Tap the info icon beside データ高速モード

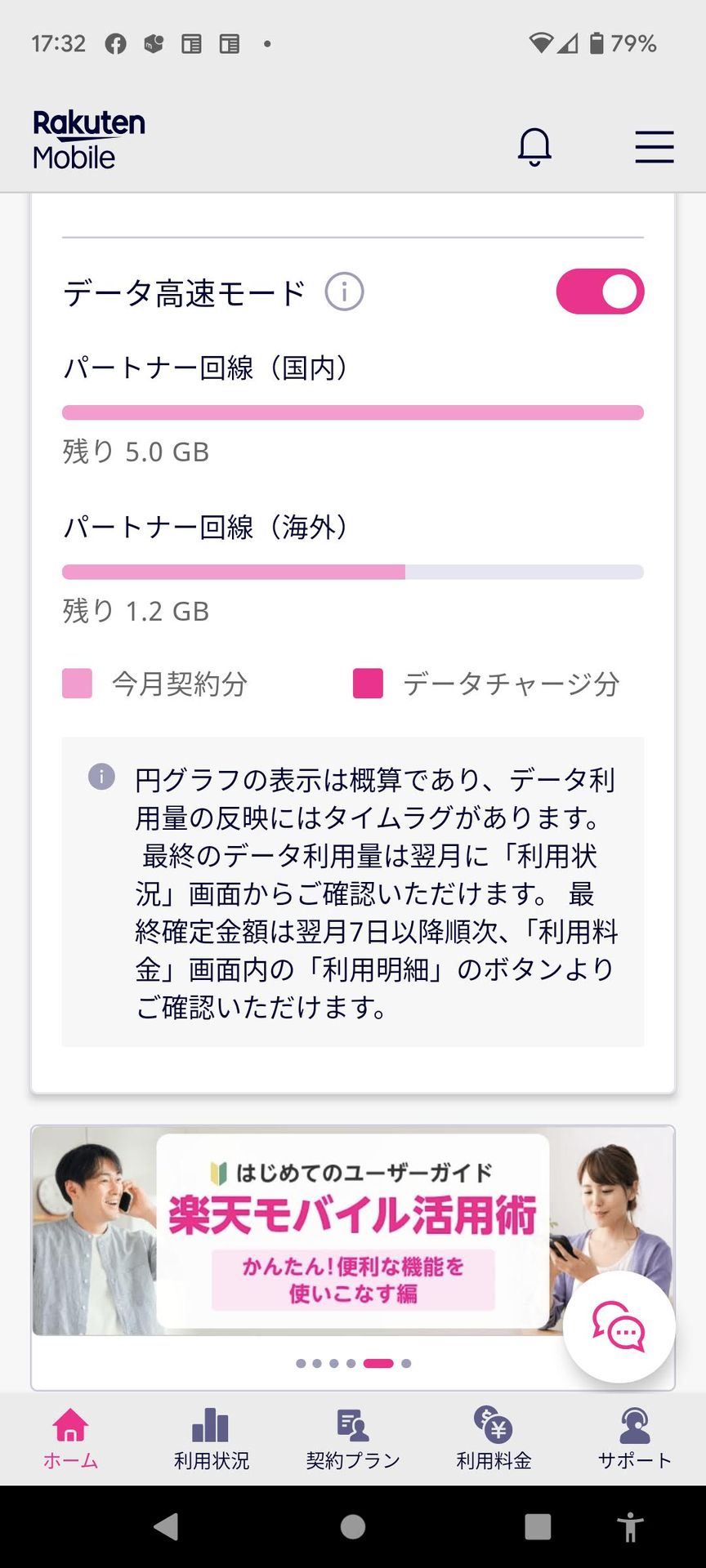point(344,291)
